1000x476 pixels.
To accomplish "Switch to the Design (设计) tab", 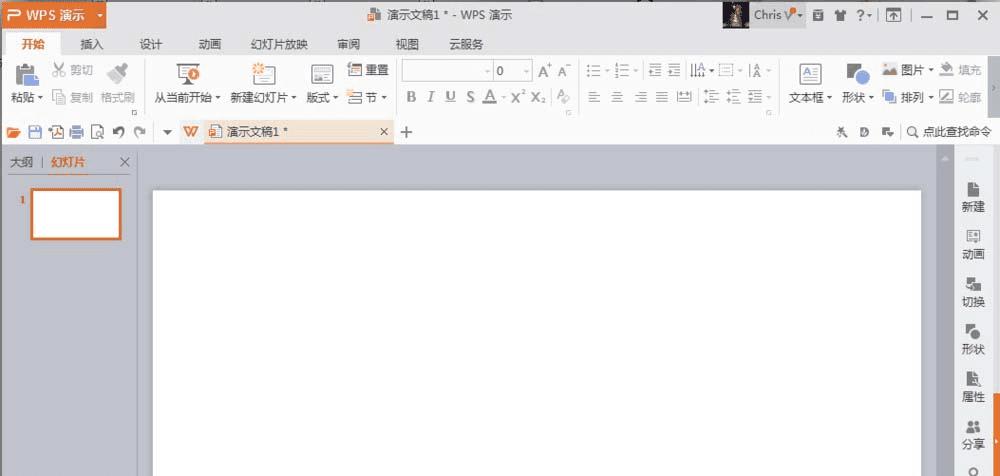I will [151, 45].
